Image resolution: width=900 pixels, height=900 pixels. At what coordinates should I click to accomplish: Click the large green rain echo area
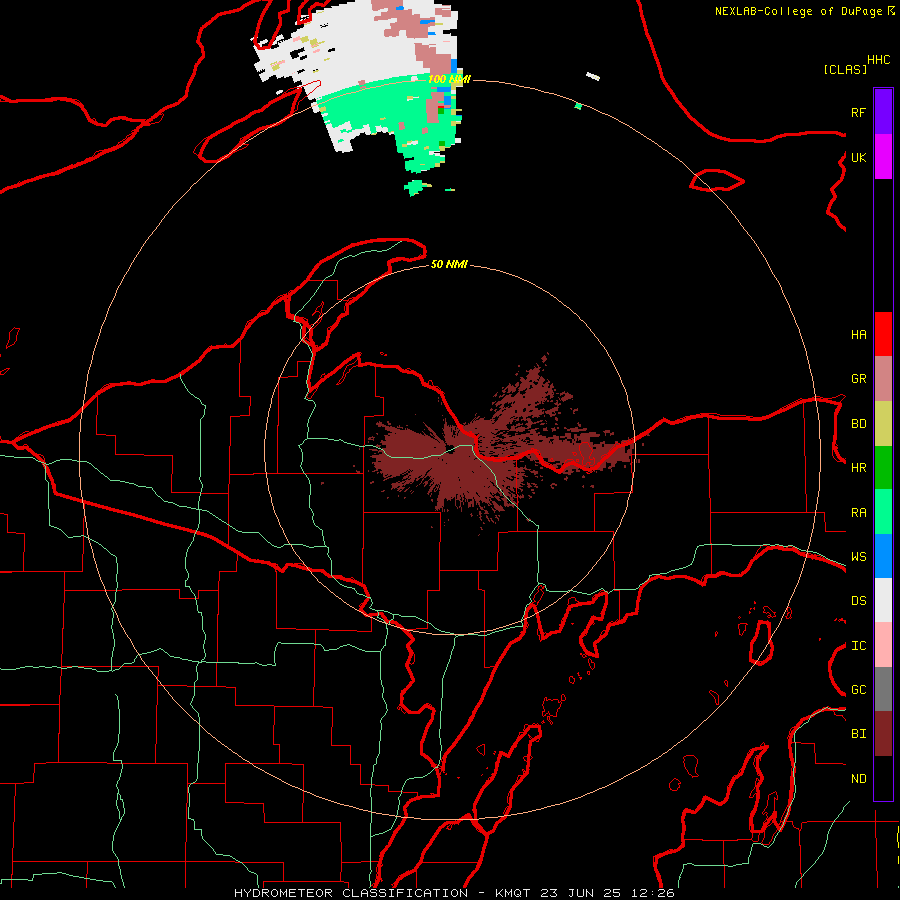point(379,109)
